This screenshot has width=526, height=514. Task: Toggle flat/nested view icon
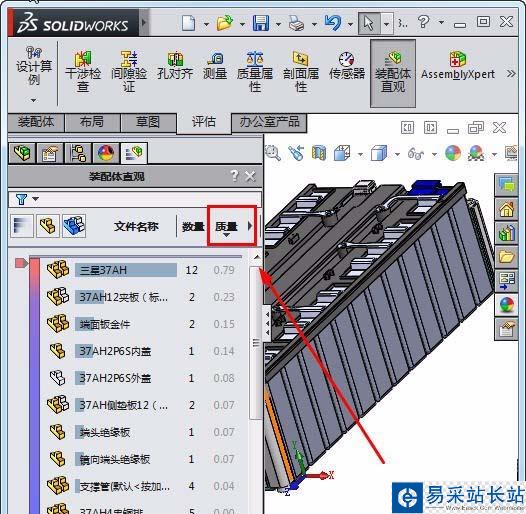(x=48, y=226)
